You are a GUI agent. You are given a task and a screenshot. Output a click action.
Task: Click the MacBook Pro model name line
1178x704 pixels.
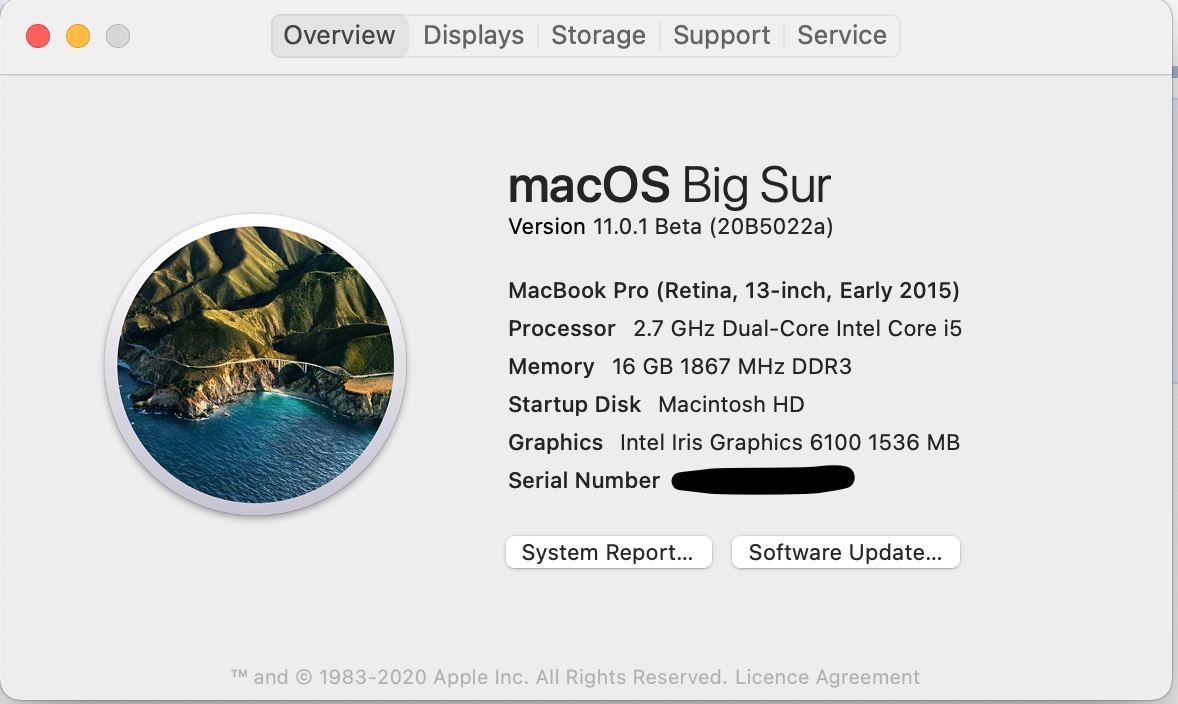click(x=733, y=291)
